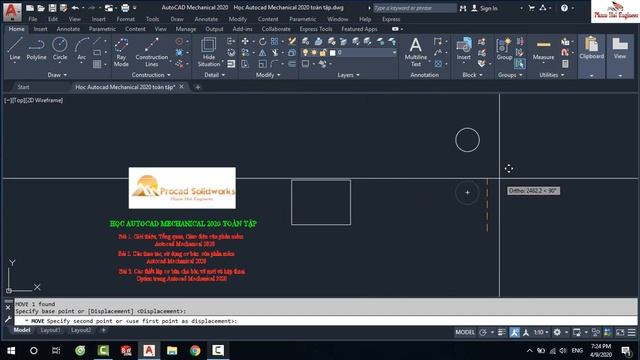Click the rectangle tool in Draw panel
This screenshot has height=360, width=640.
click(x=97, y=53)
